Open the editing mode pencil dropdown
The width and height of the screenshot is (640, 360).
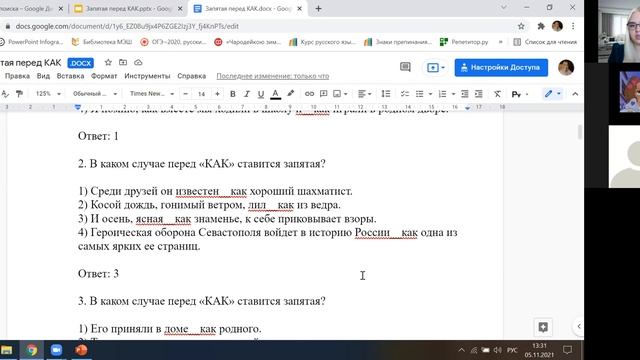click(x=552, y=94)
